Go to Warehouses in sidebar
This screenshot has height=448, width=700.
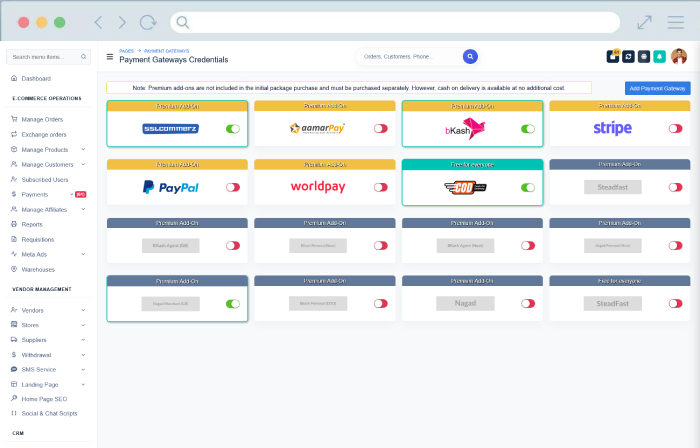pos(38,269)
